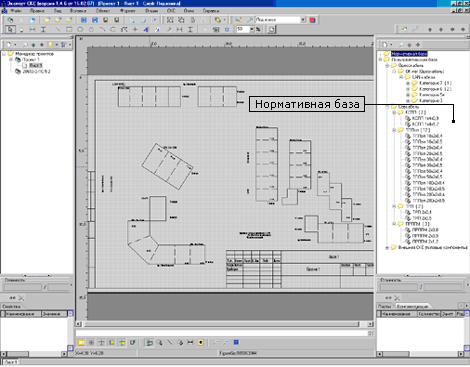470x367 pixels.
Task: Open the Файл menu
Action: pyautogui.click(x=16, y=11)
